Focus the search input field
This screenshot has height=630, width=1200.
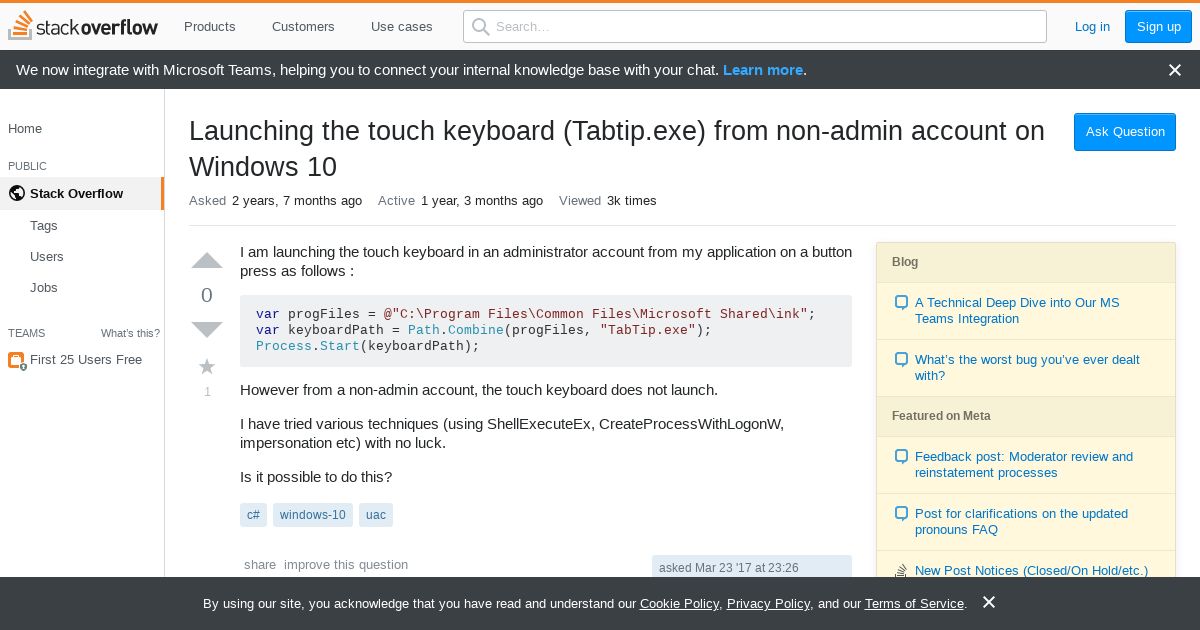pos(755,27)
